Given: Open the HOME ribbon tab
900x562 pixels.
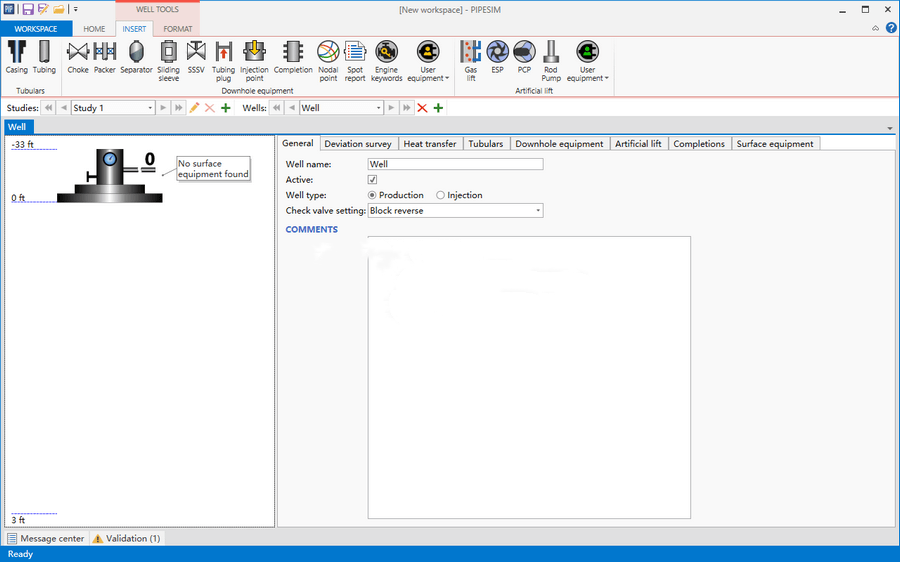Looking at the screenshot, I should (x=94, y=29).
